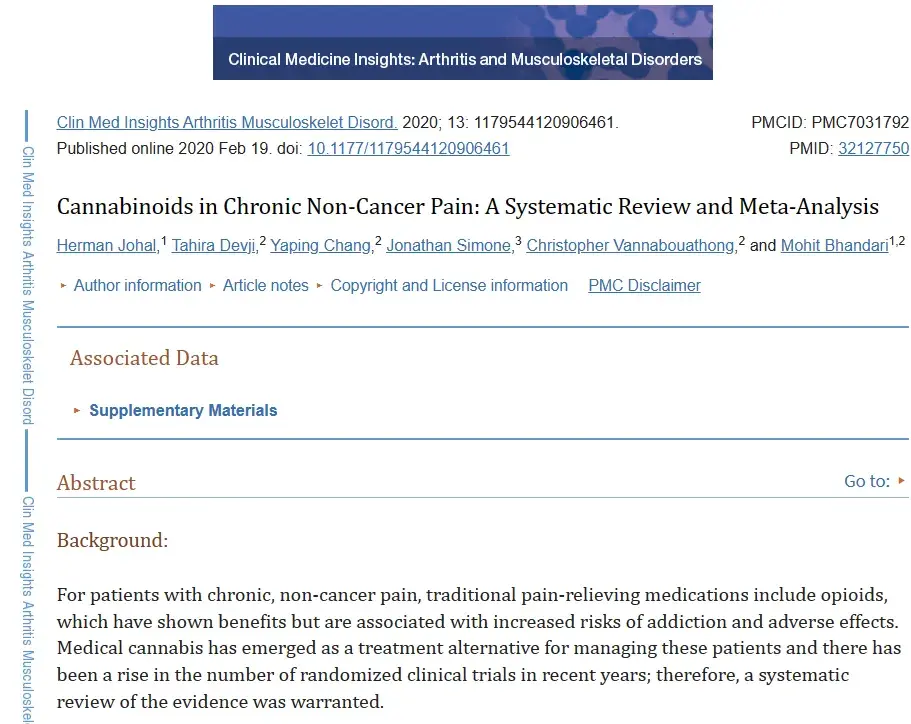This screenshot has height=724, width=911.
Task: View author Tahira Devji
Action: pos(214,246)
